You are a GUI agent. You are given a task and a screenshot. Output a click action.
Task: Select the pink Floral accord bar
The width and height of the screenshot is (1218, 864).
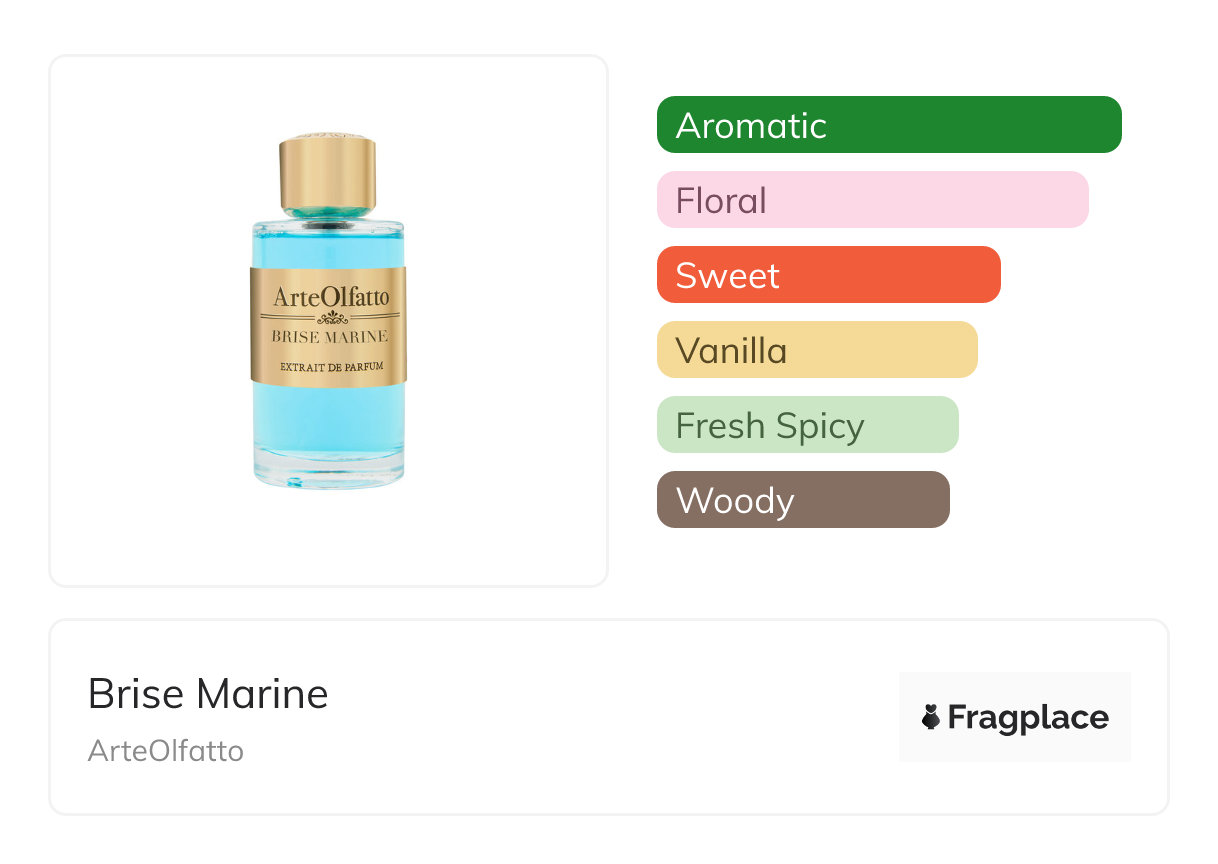(x=872, y=200)
